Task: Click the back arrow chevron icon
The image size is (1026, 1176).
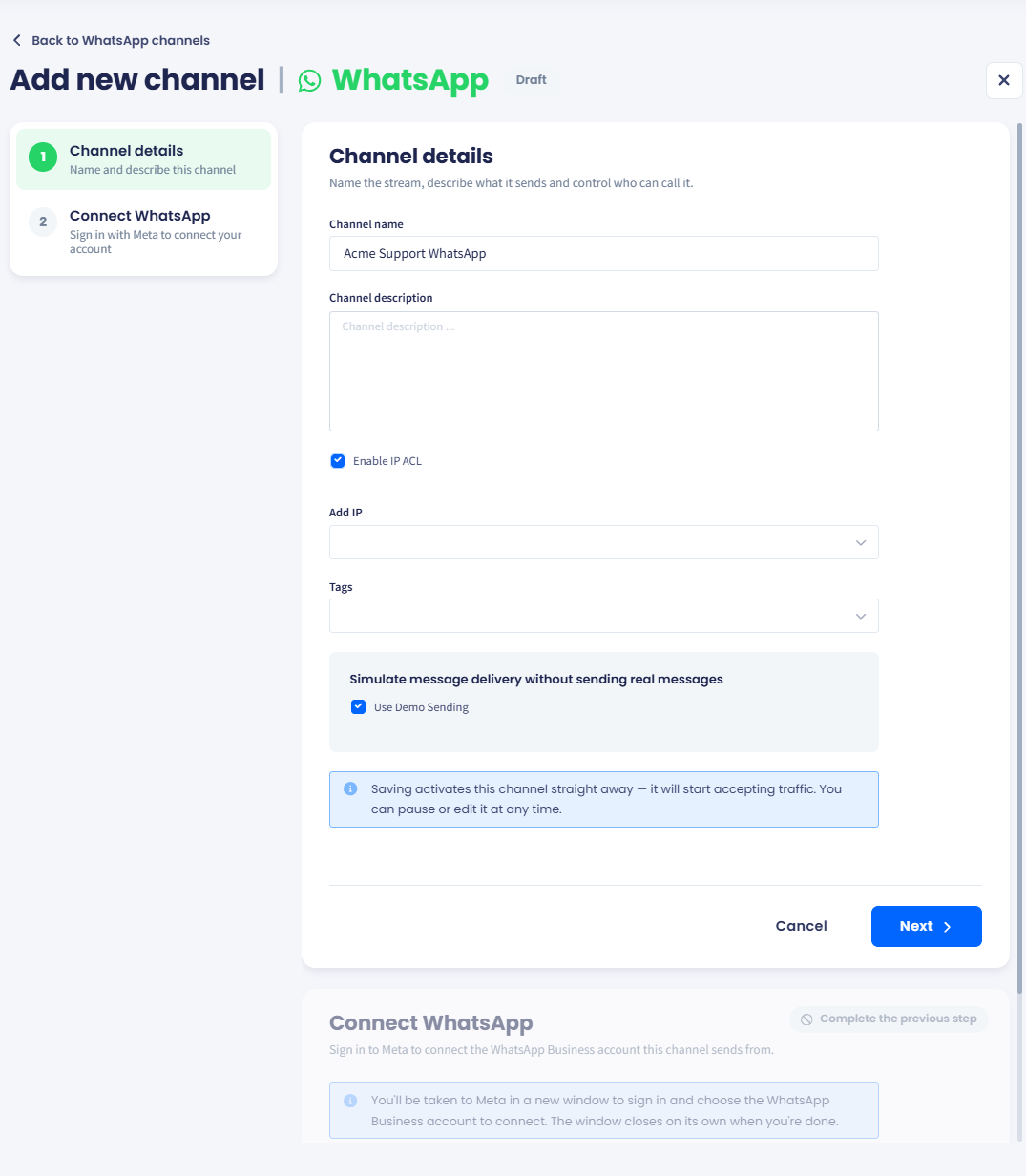Action: 16,40
